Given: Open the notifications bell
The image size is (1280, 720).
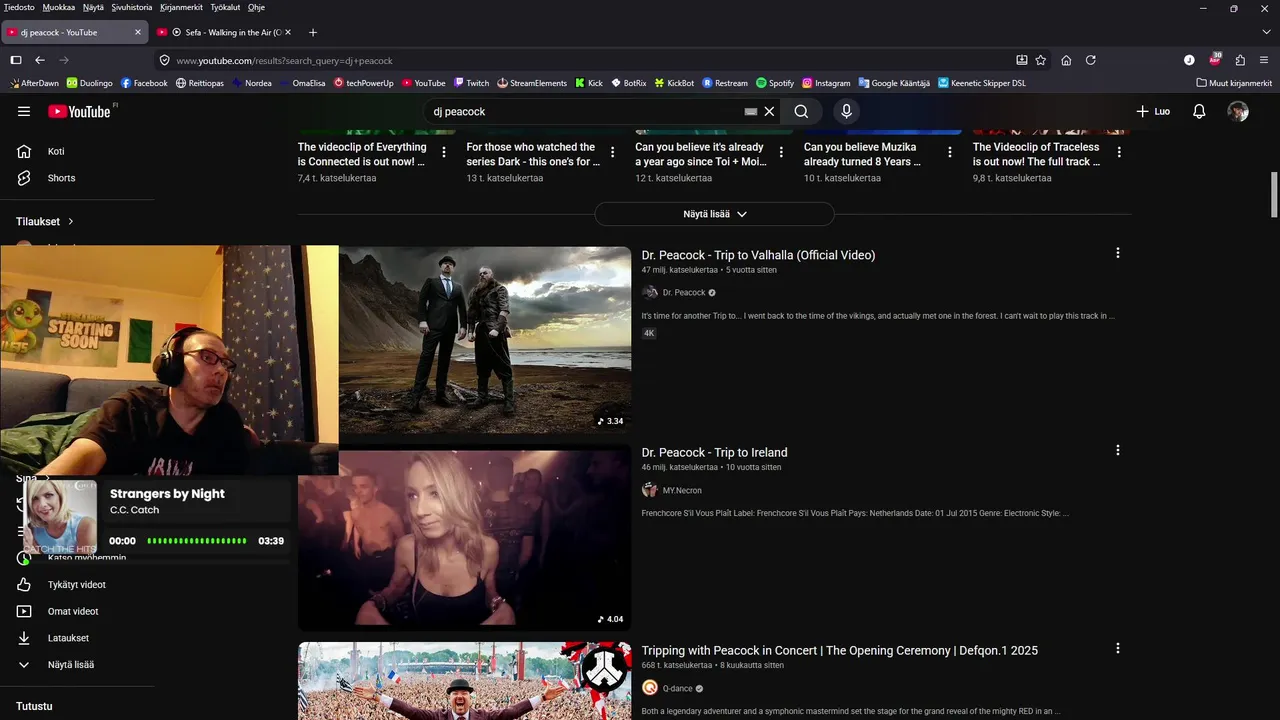Looking at the screenshot, I should (x=1199, y=112).
